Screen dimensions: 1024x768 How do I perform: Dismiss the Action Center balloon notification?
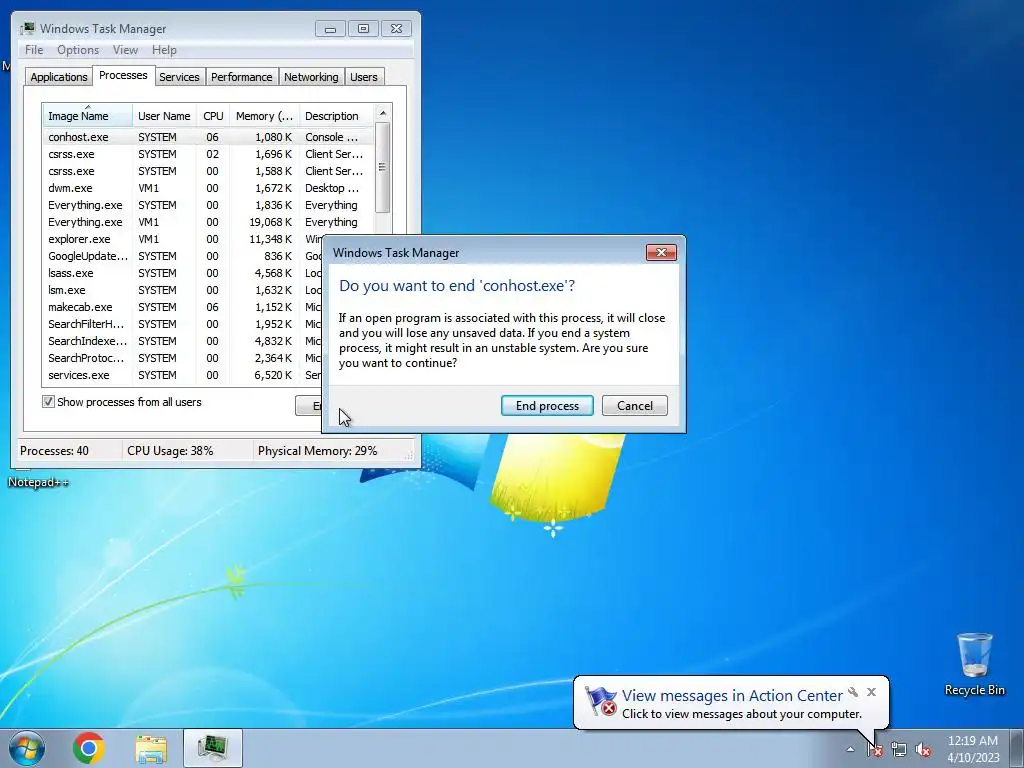(x=871, y=692)
